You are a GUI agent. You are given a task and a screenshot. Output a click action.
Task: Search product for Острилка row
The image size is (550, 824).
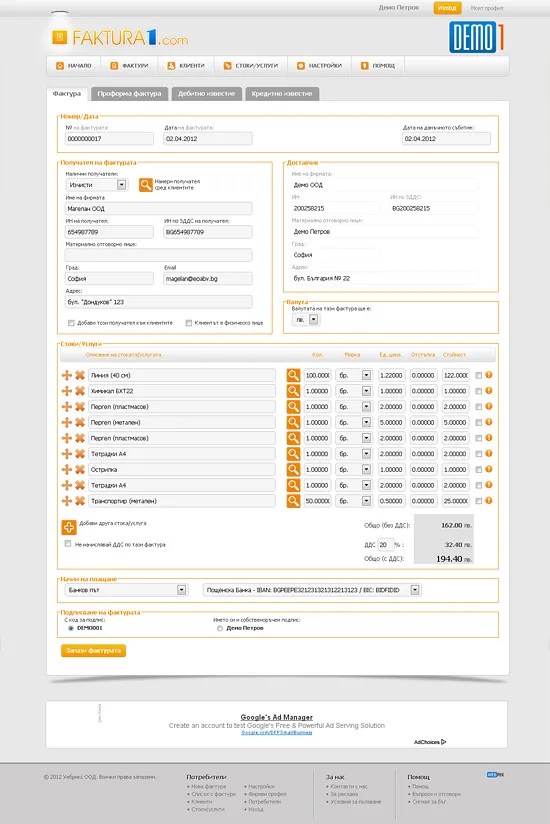click(293, 470)
